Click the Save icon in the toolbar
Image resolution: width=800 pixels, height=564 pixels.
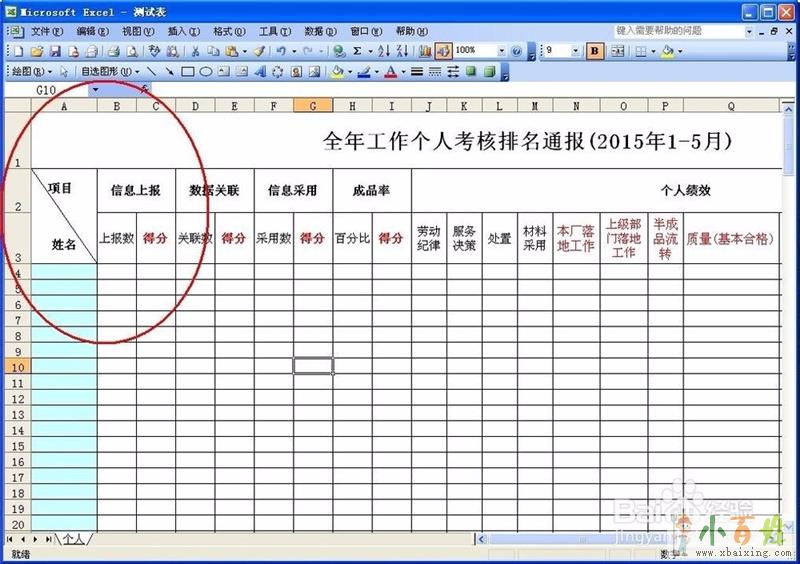click(56, 51)
